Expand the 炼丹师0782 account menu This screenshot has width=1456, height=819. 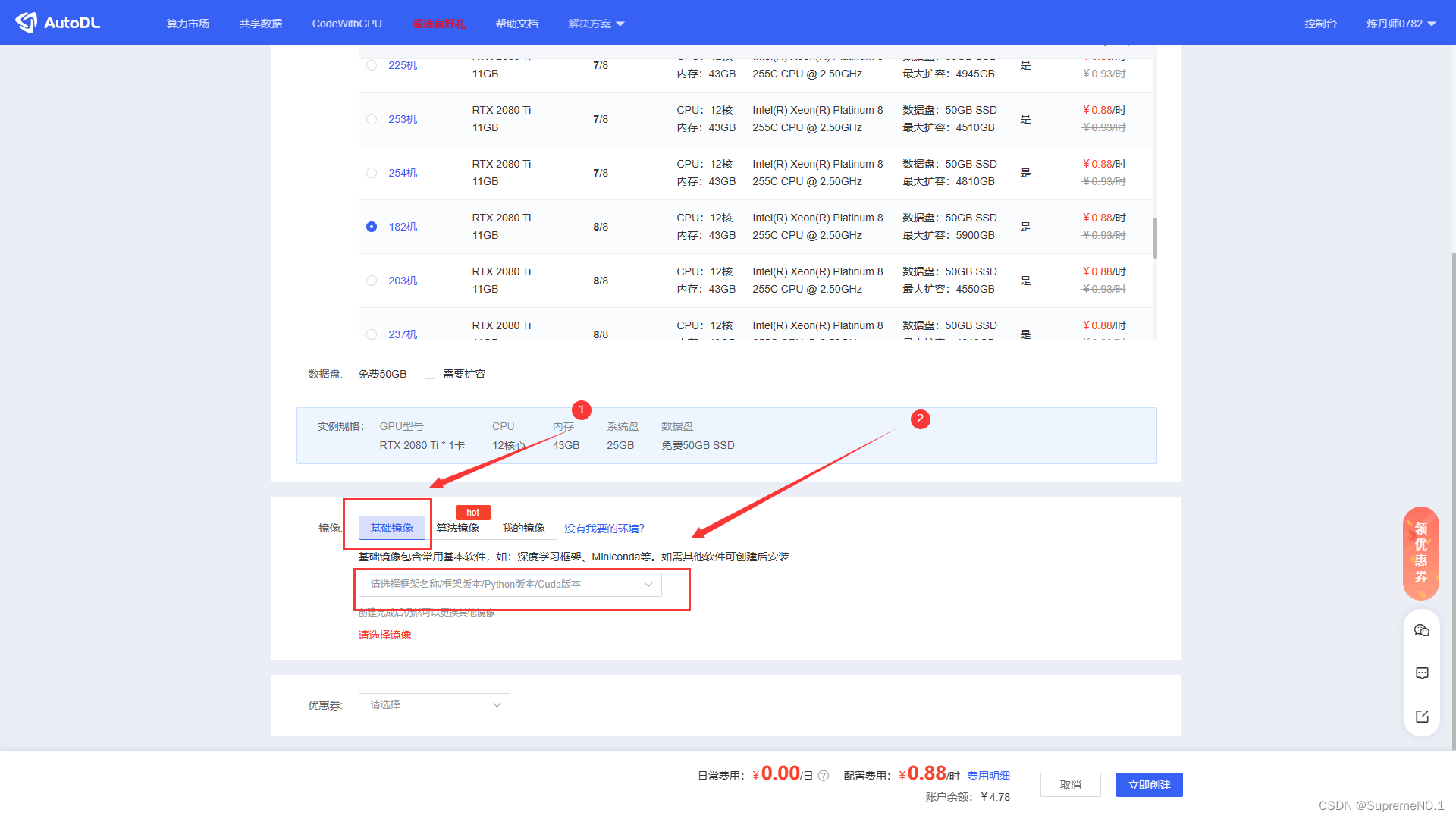coord(1401,24)
